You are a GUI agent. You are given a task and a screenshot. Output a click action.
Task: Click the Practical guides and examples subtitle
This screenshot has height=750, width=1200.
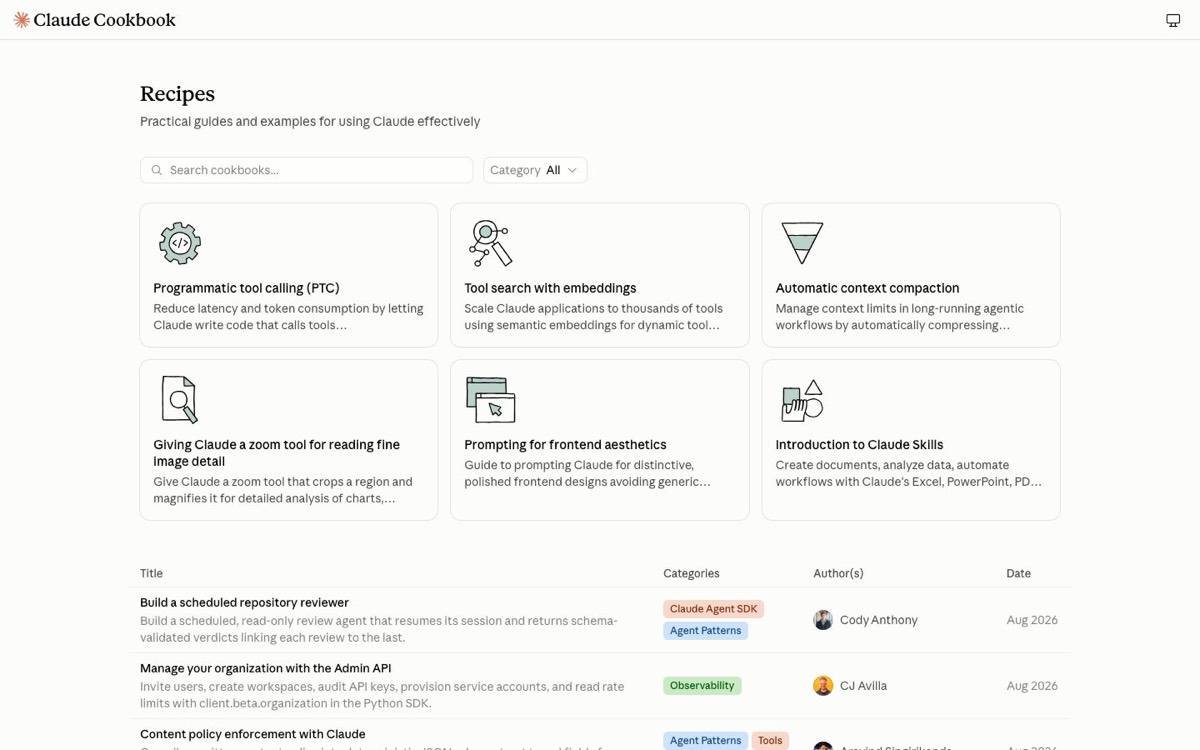point(310,122)
